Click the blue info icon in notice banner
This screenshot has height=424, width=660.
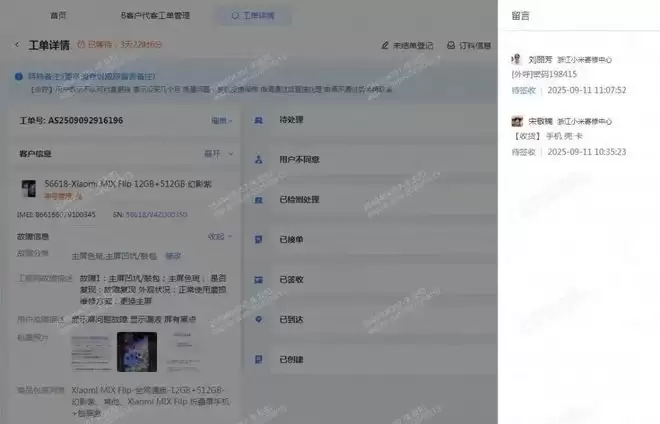pos(19,76)
